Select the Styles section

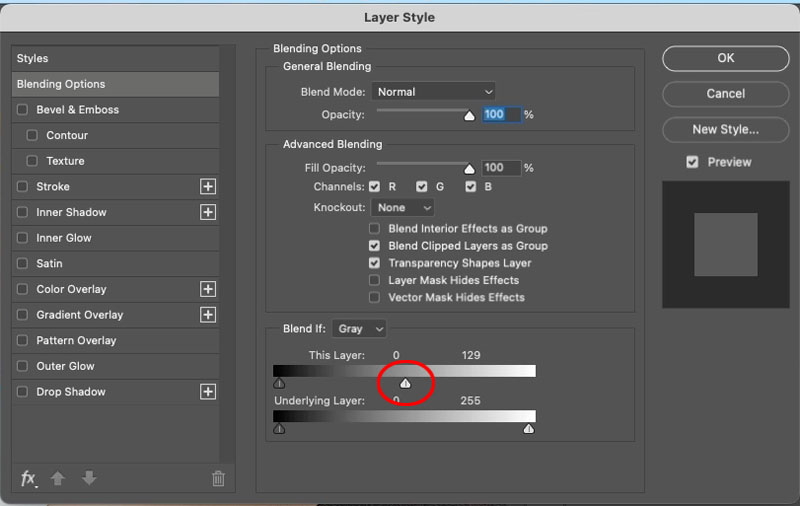click(115, 58)
